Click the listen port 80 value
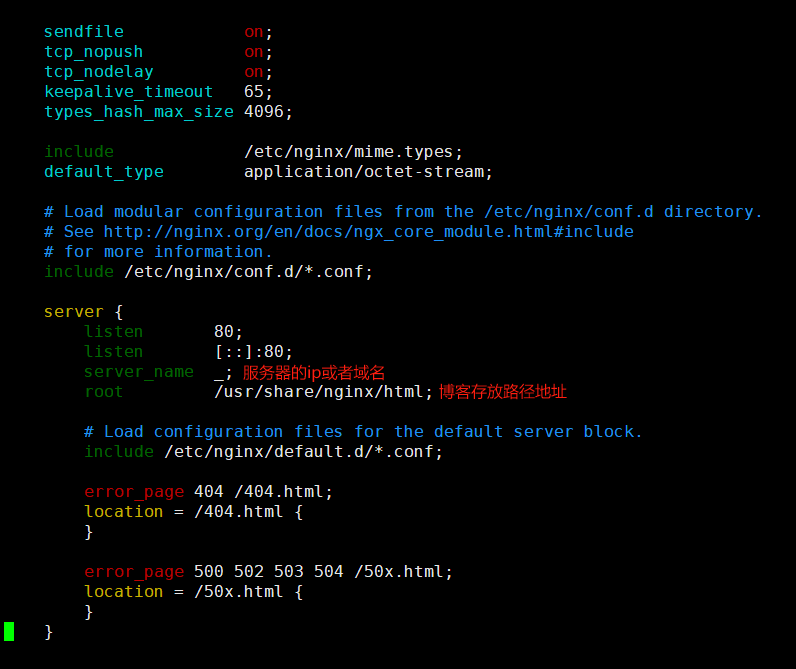This screenshot has width=796, height=669. coord(228,331)
